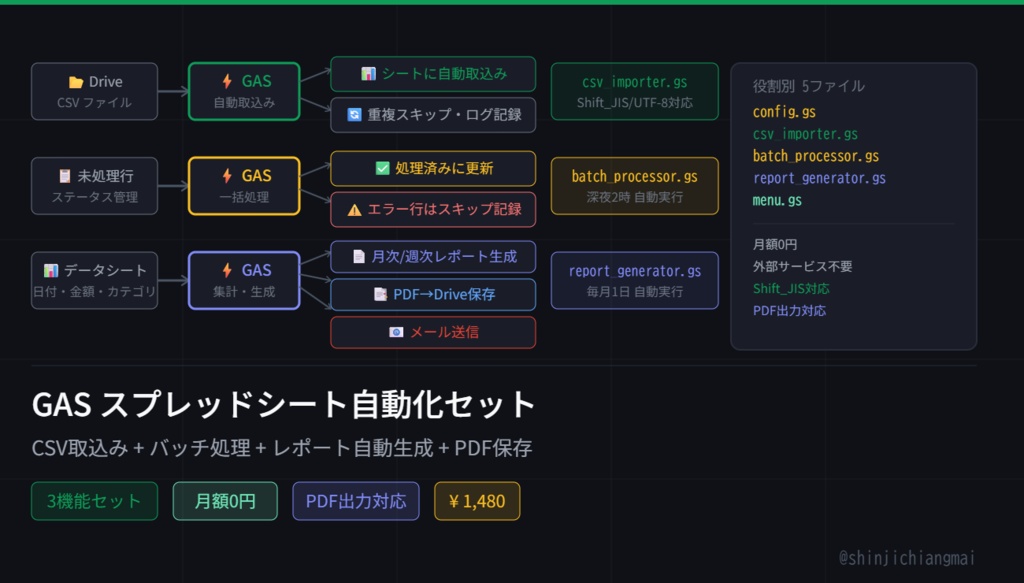Image resolution: width=1024 pixels, height=583 pixels.
Task: Click the warning triangle beside エラー行はスキップ記録
Action: (x=354, y=210)
